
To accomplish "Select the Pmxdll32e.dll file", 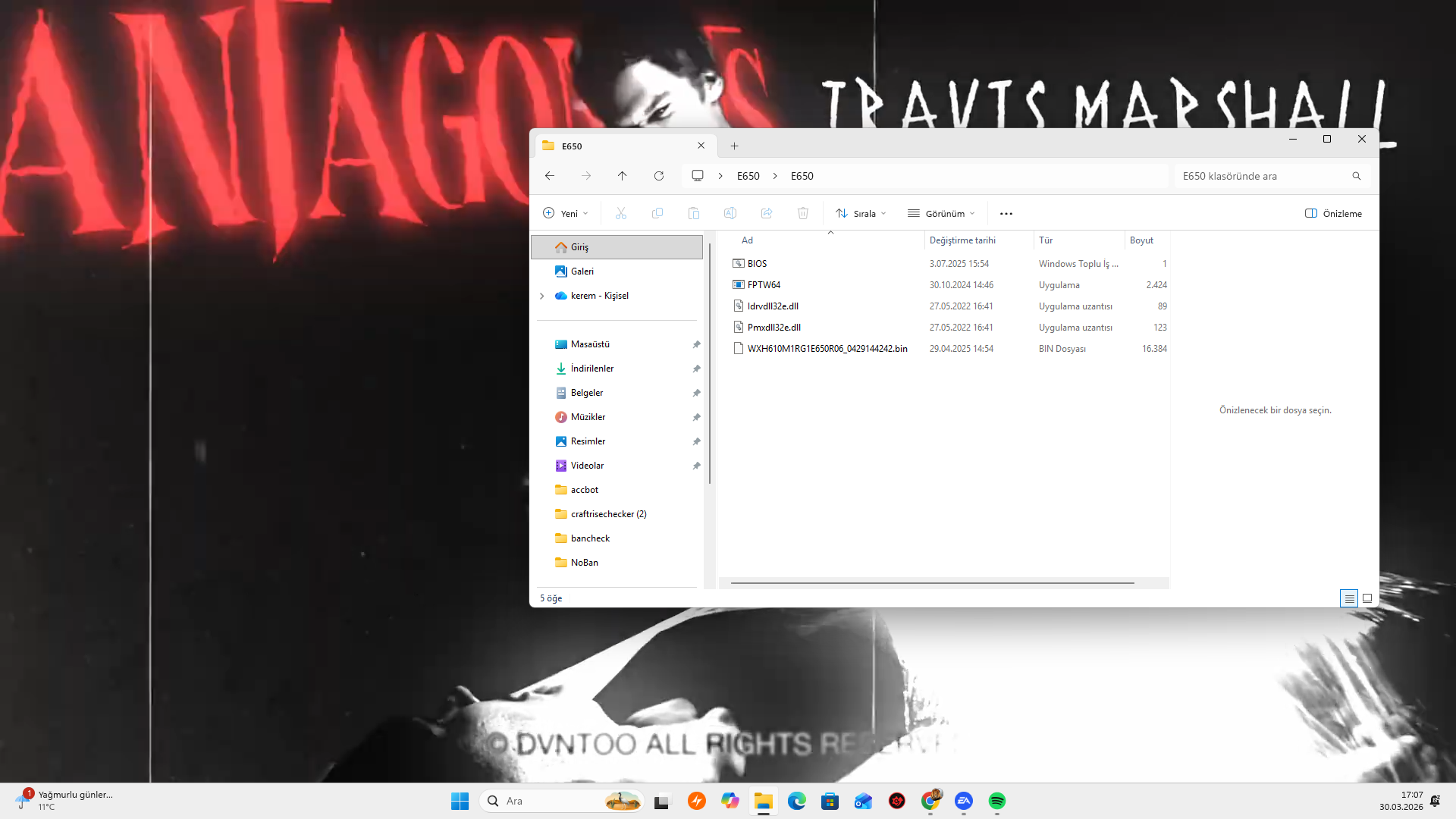I will [x=948, y=328].
